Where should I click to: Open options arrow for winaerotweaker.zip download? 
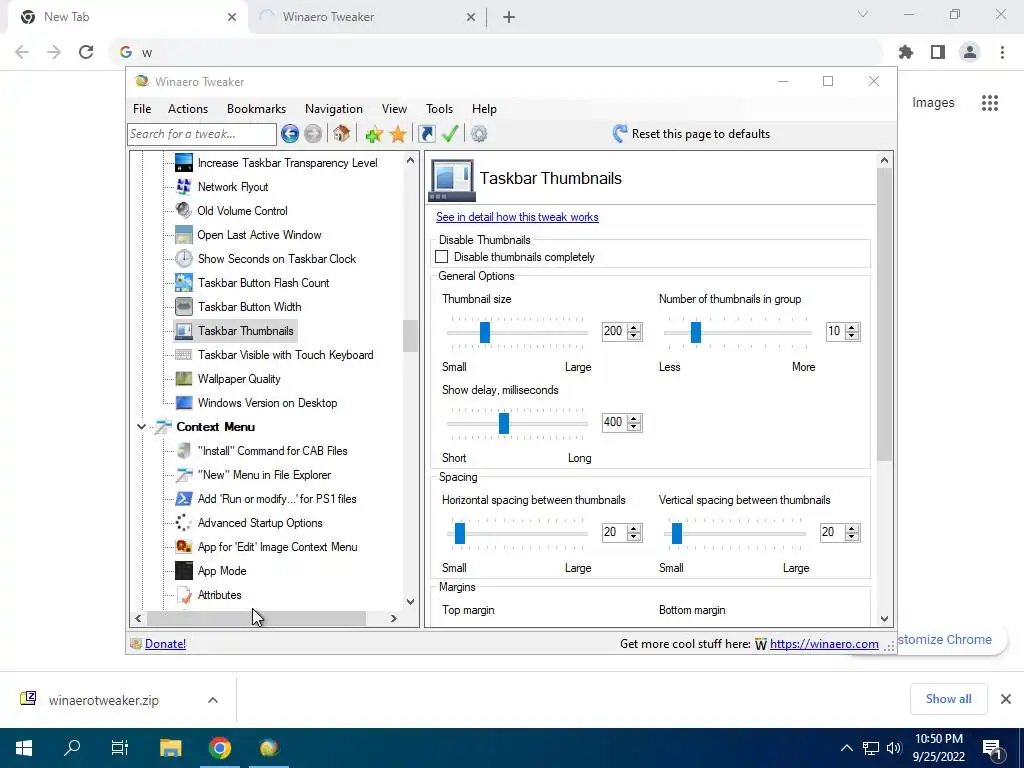213,700
